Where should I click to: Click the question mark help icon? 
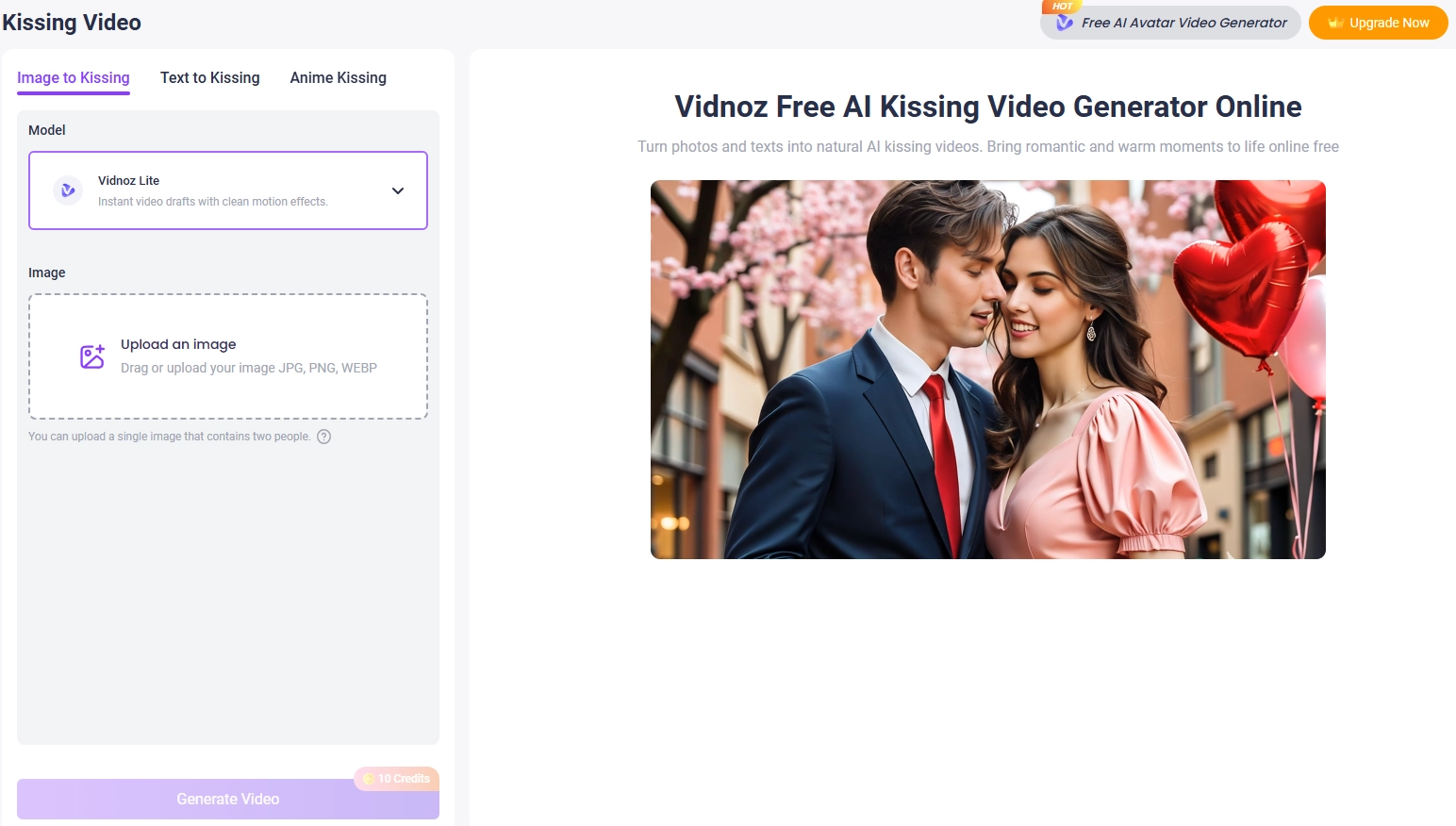coord(323,437)
